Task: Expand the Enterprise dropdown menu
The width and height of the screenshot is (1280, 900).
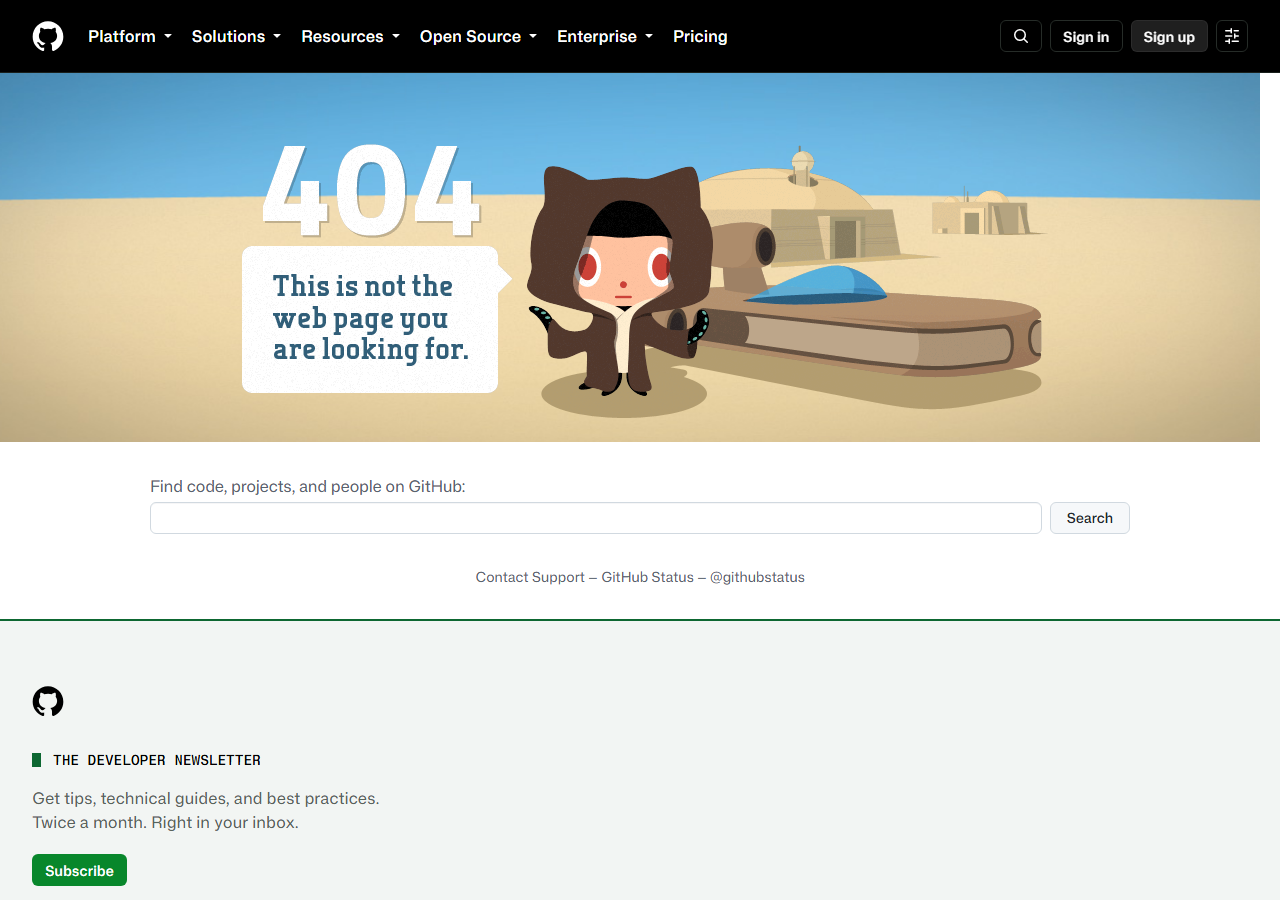Action: [605, 36]
